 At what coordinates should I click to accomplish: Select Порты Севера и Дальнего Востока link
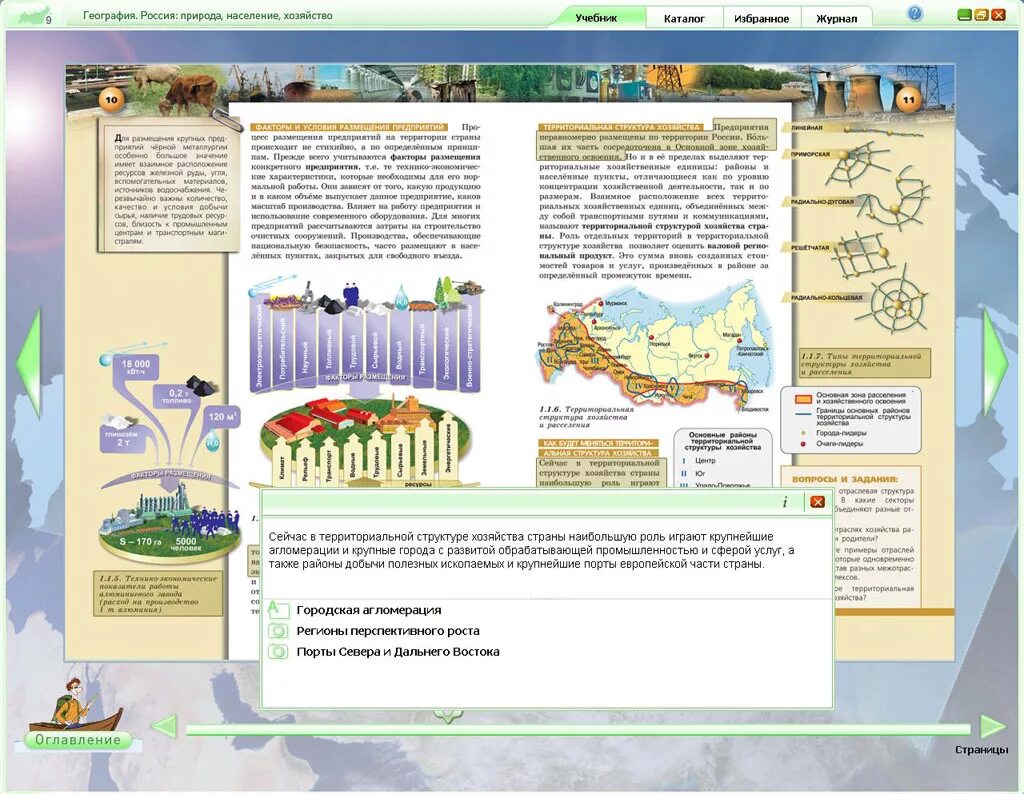[398, 652]
